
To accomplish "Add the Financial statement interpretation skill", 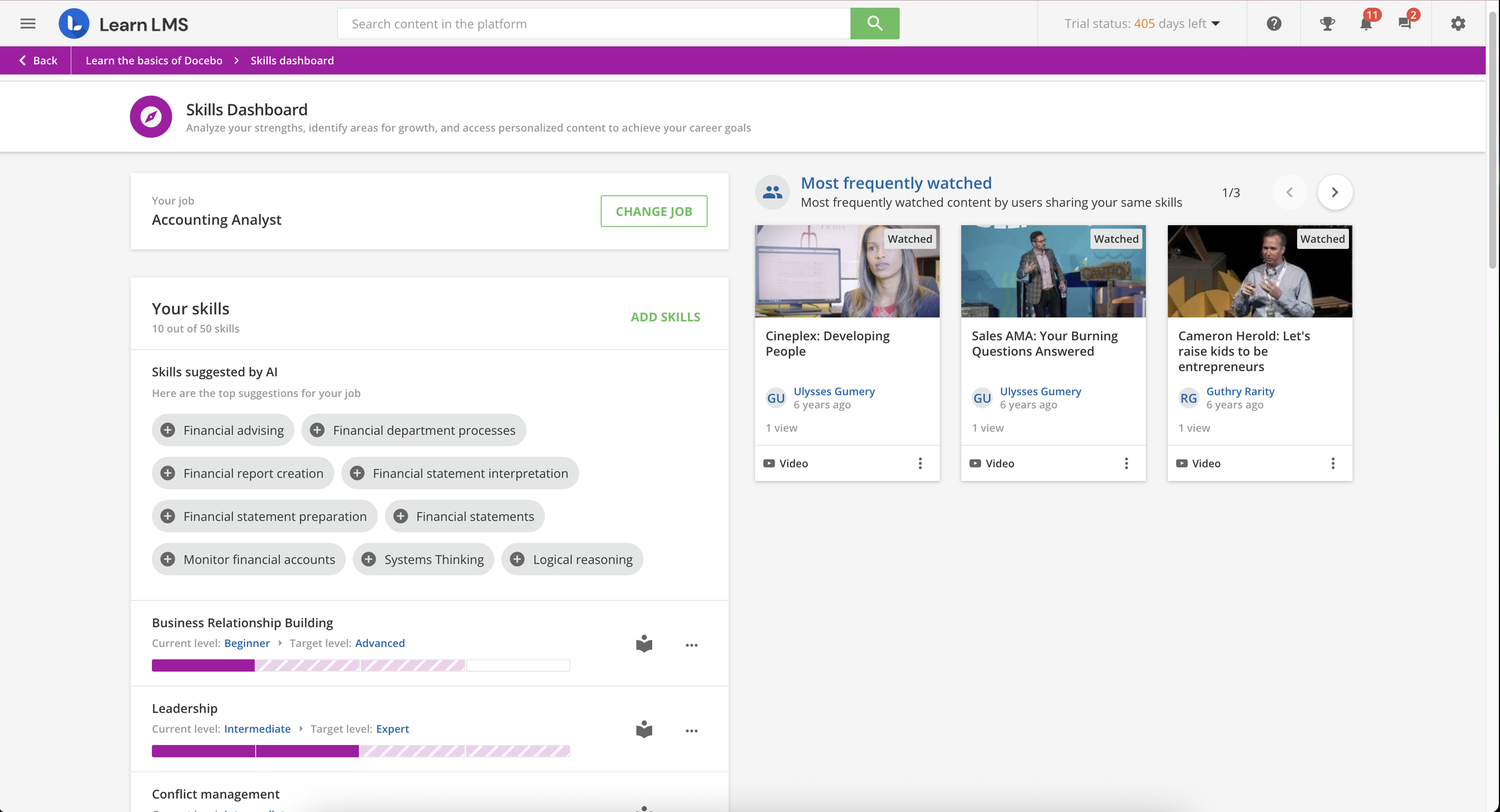I will point(460,473).
